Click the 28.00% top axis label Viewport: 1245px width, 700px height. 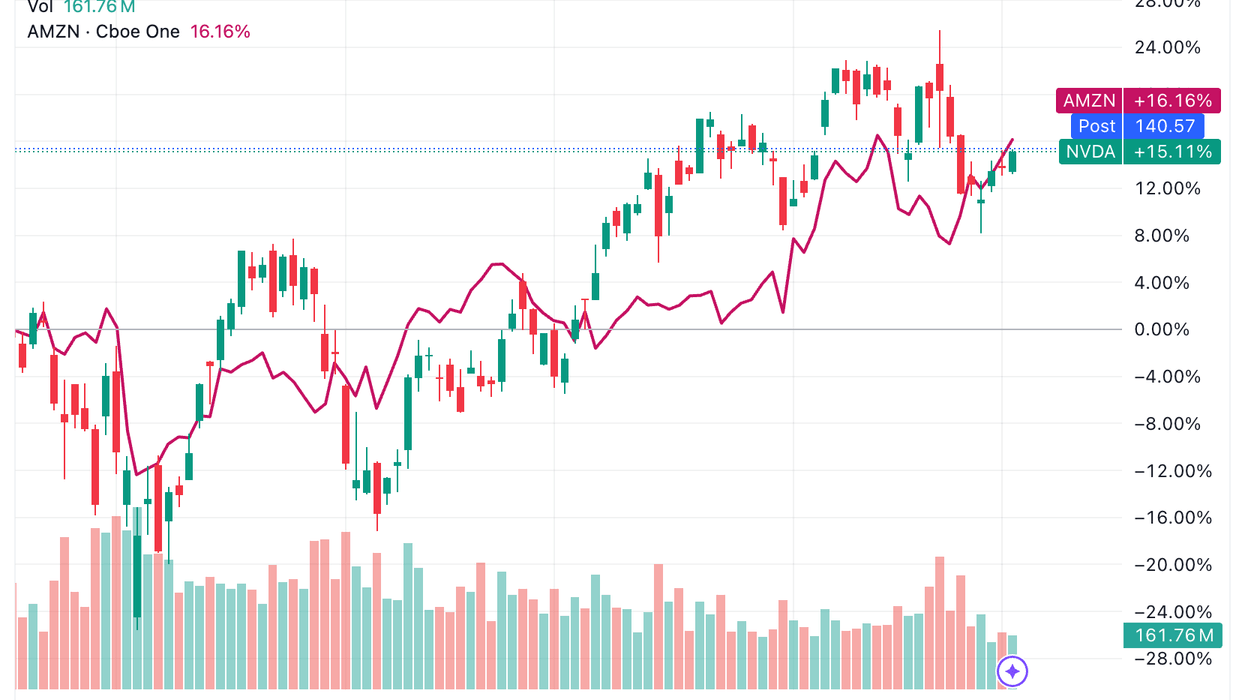coord(1168,4)
